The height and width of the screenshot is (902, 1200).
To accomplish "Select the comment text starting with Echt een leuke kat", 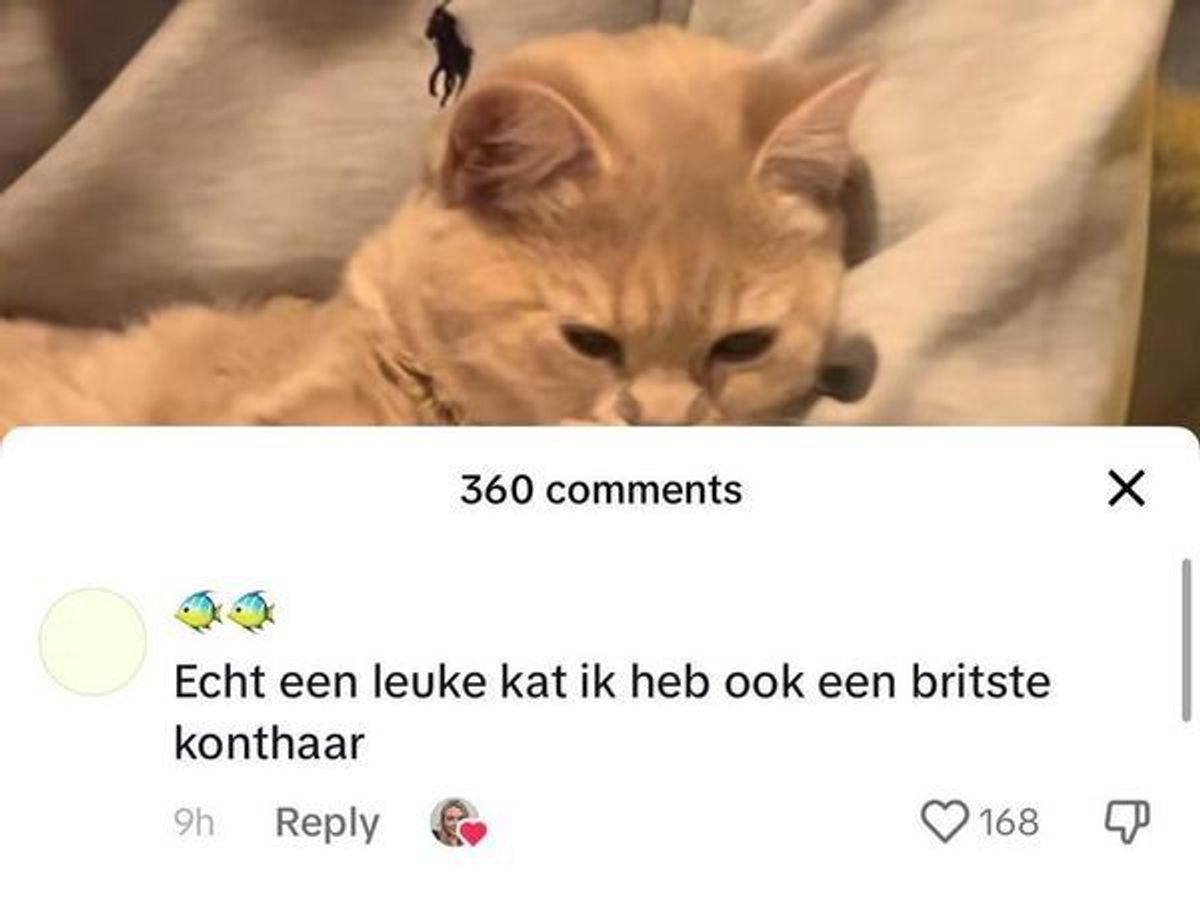I will coord(612,713).
